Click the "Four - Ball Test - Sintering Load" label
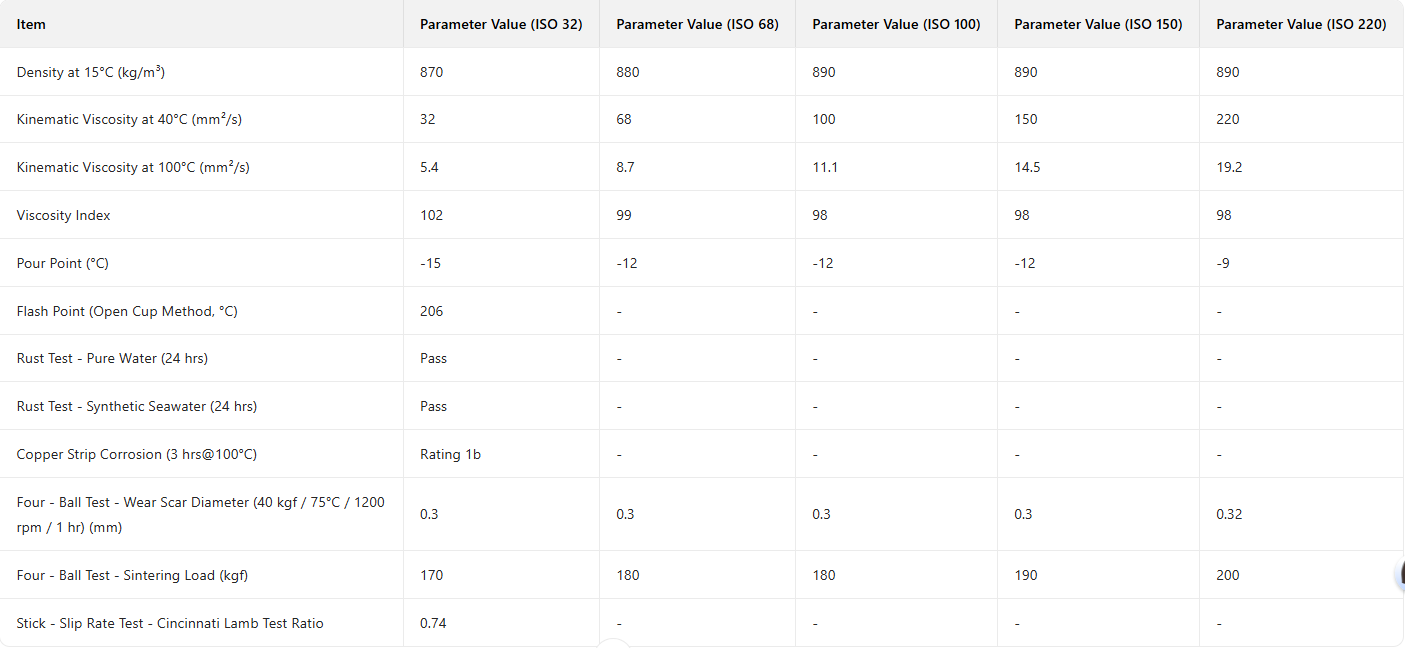Image resolution: width=1405 pixels, height=648 pixels. tap(132, 575)
